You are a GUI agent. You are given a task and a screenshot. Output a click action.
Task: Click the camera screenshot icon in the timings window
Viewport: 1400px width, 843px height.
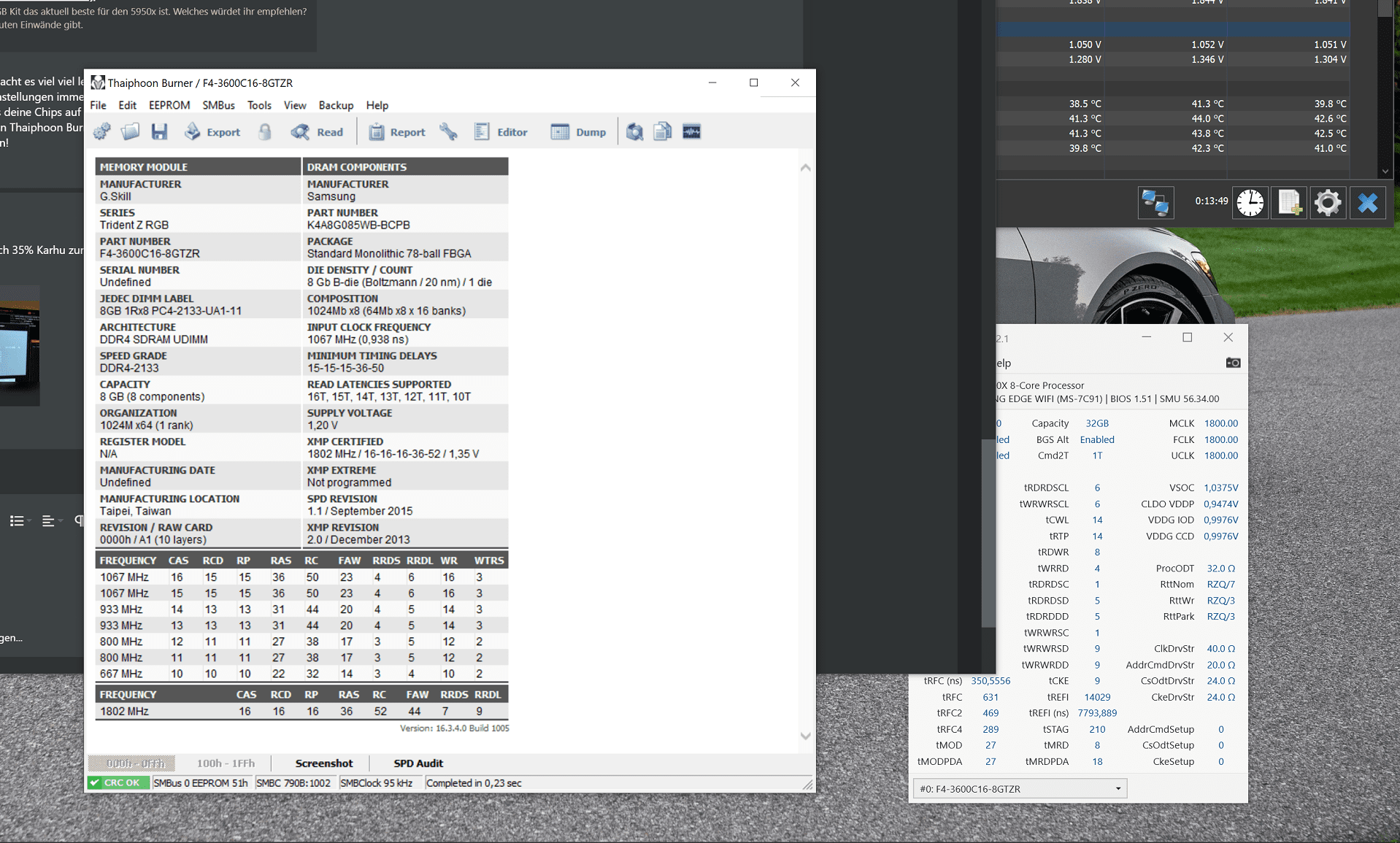(x=1233, y=363)
